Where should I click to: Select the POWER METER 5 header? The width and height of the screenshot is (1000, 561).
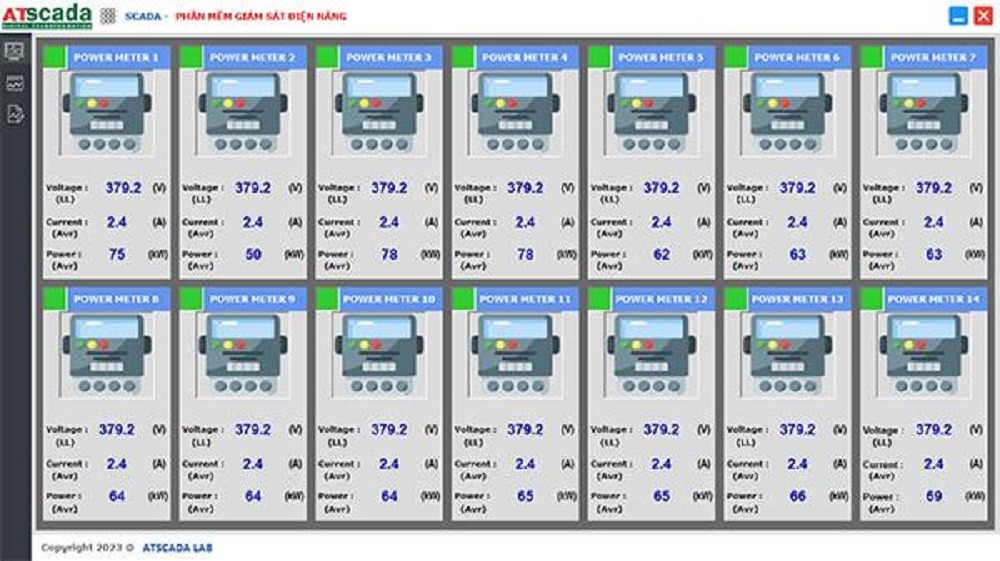point(663,57)
